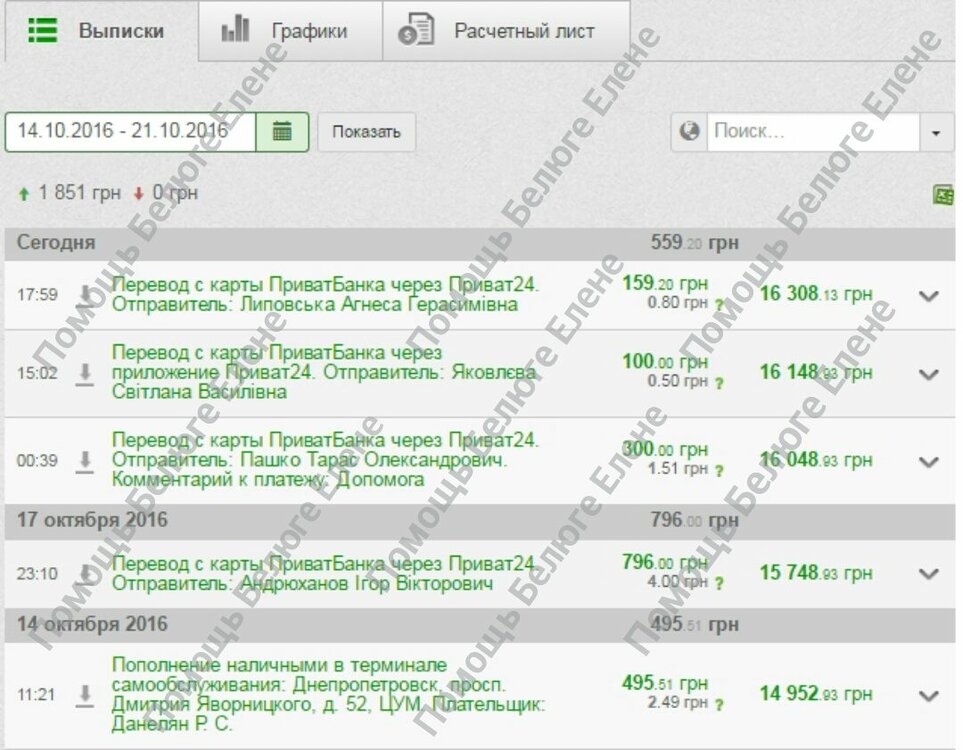Open transfer from Липовська Агнеса Герасимівна

(326, 295)
